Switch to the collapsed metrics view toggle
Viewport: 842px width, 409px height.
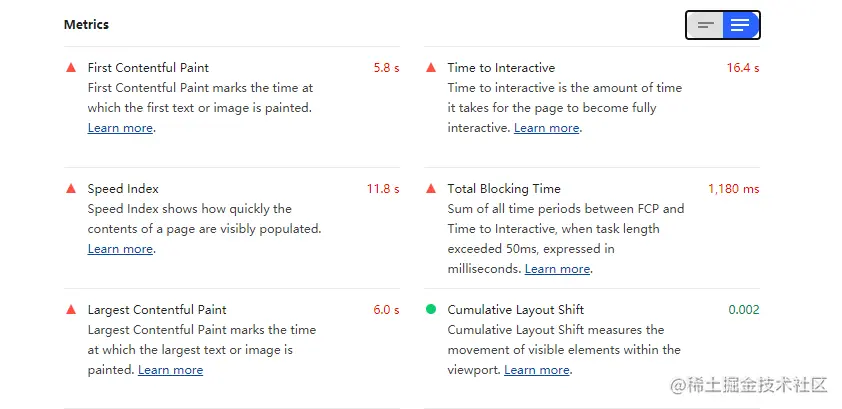click(706, 25)
